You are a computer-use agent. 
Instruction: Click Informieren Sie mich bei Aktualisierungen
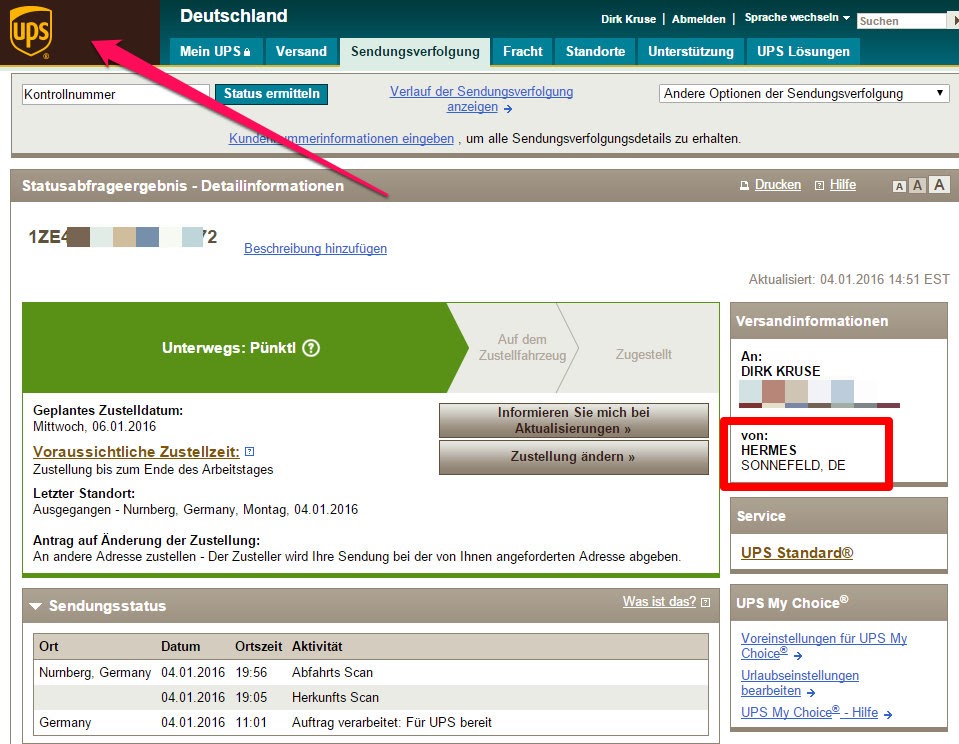click(574, 420)
